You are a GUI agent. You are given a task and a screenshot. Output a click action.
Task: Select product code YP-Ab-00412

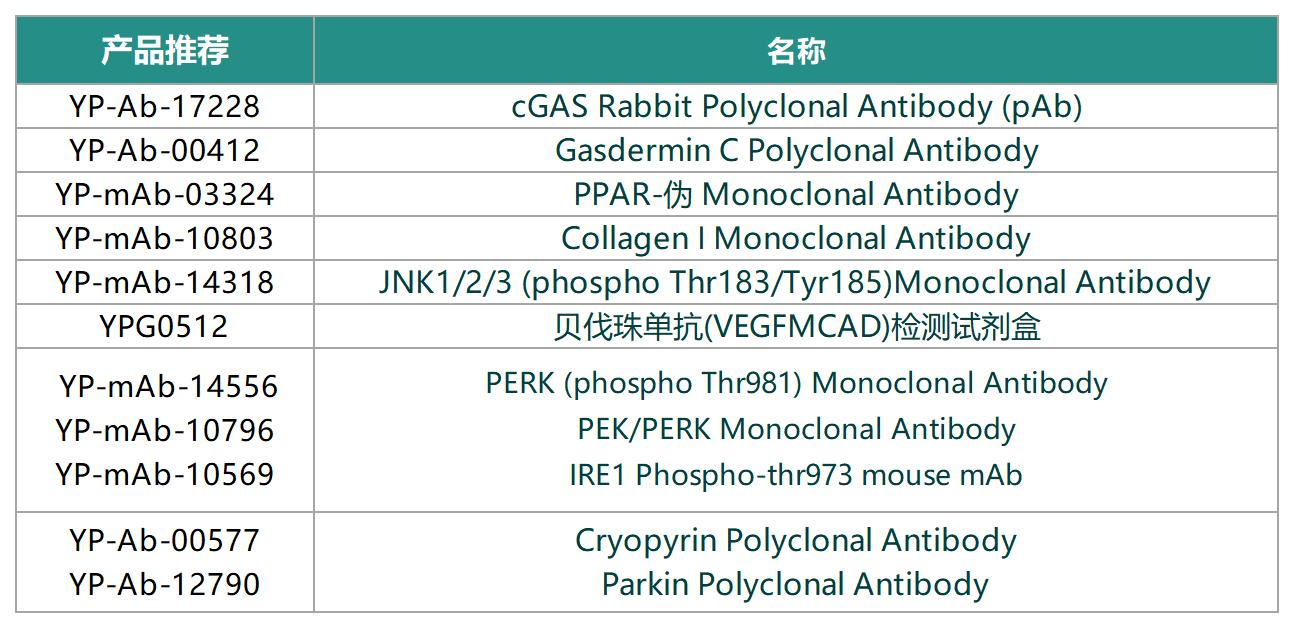pos(165,150)
